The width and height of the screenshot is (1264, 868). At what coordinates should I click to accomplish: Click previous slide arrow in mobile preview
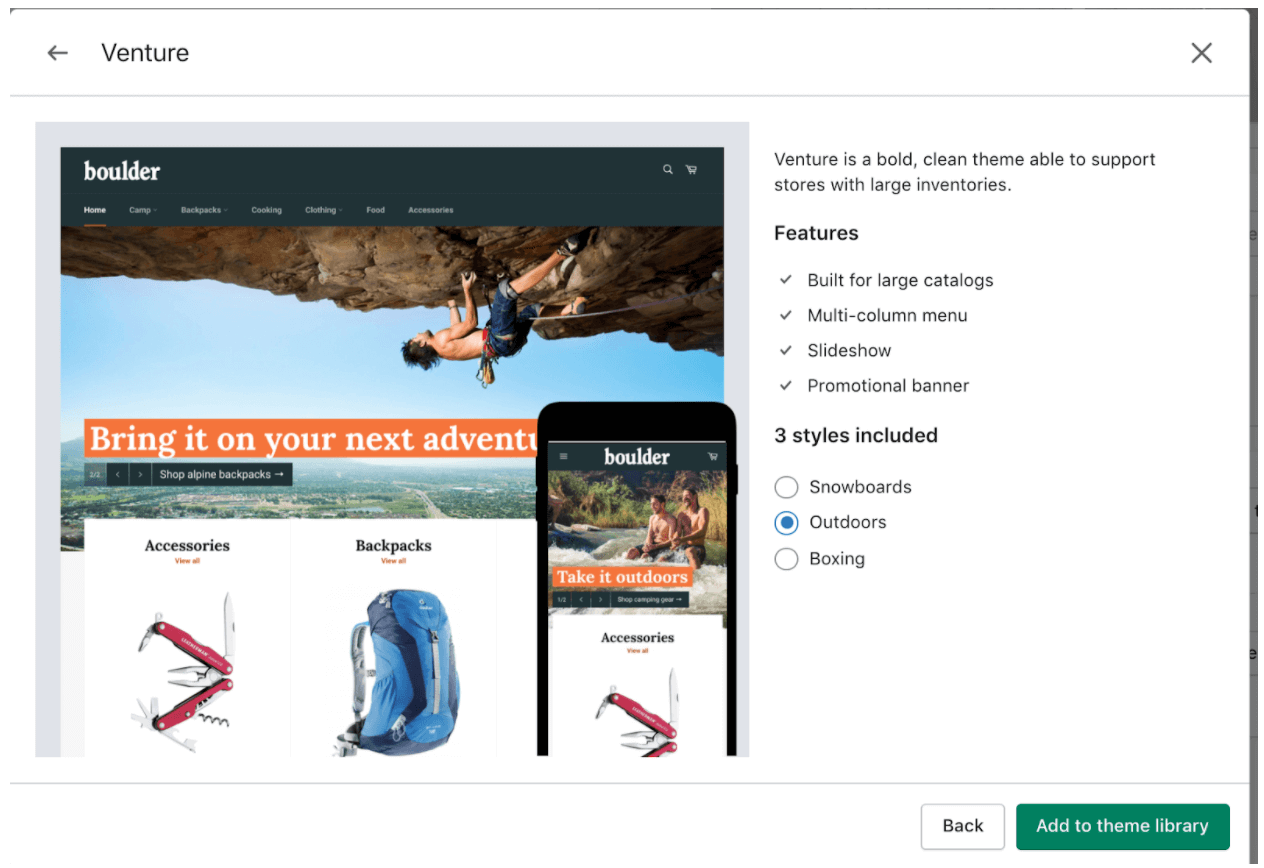point(581,599)
